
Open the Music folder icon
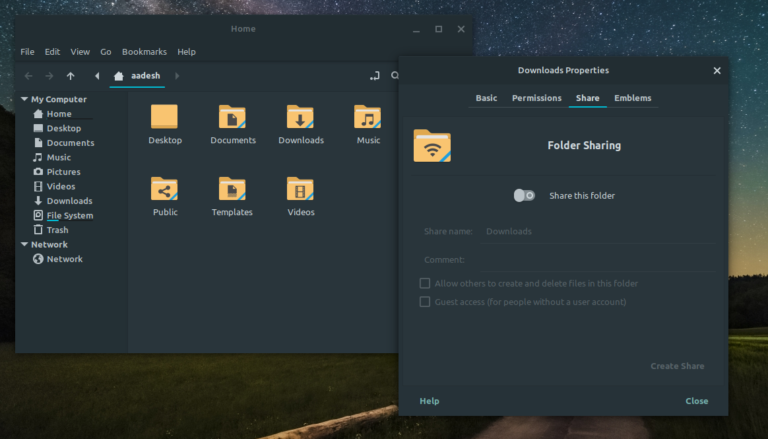[x=368, y=118]
